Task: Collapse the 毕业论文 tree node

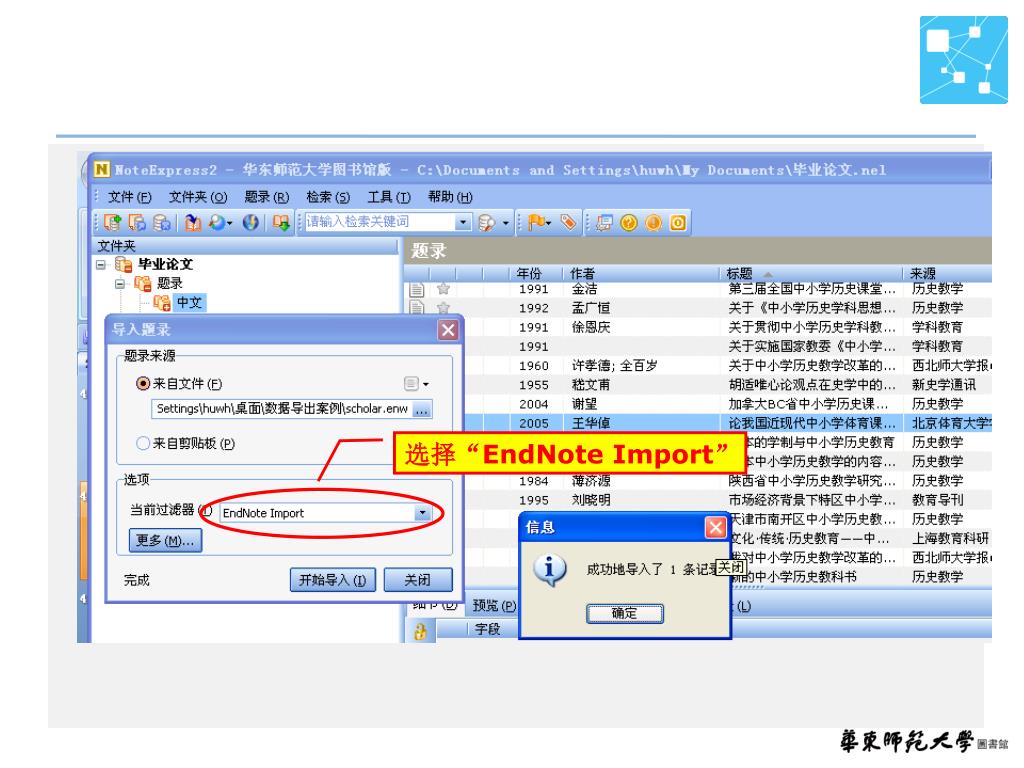Action: click(x=101, y=264)
